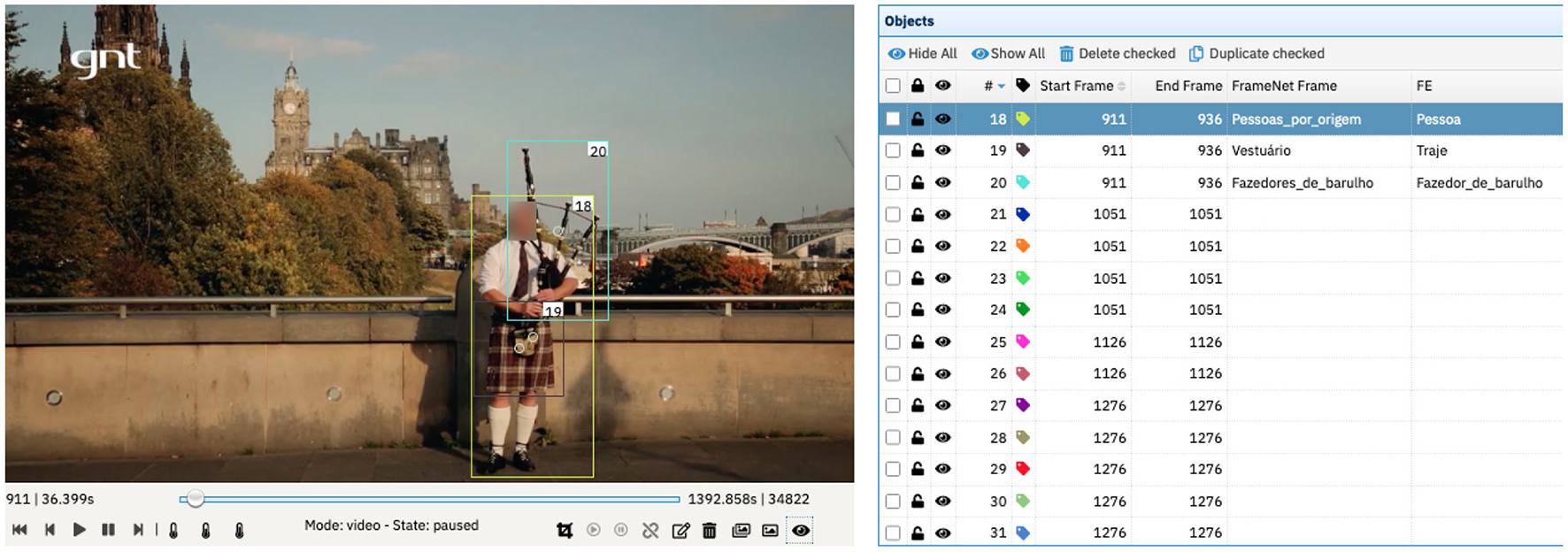This screenshot has height=552, width=1568.
Task: Click the broken-link unlink icon
Action: [650, 531]
